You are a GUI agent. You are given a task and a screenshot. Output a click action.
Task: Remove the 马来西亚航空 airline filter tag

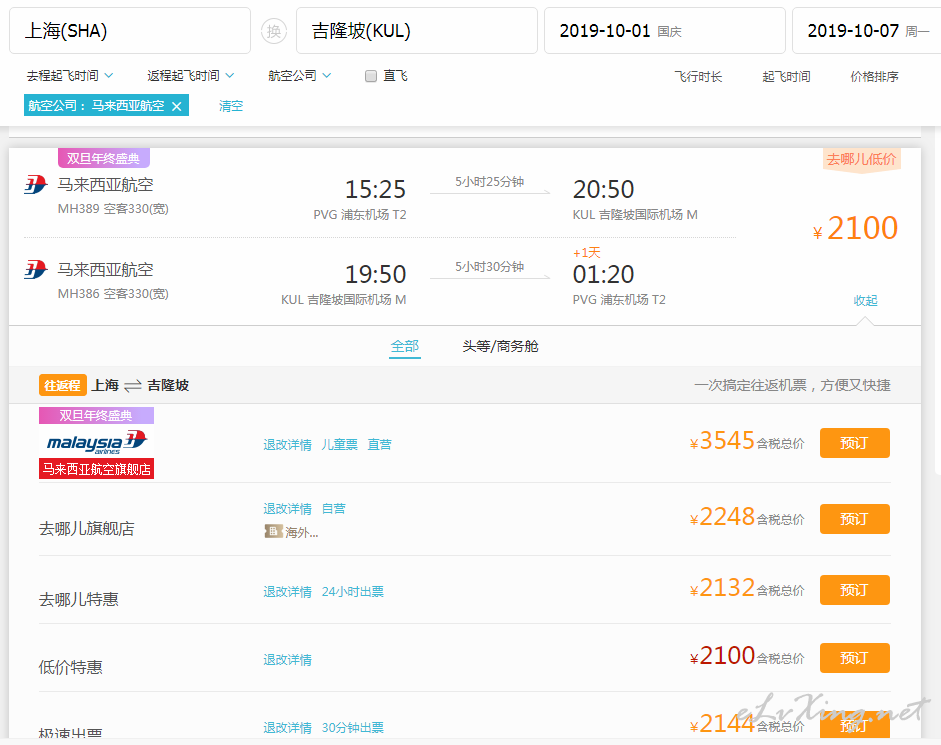[x=176, y=106]
